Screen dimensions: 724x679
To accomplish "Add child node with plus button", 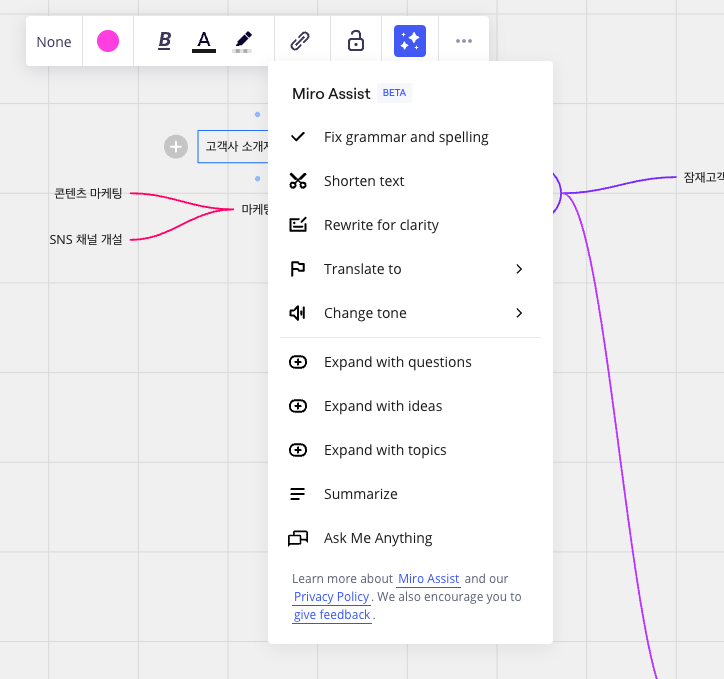I will point(176,147).
